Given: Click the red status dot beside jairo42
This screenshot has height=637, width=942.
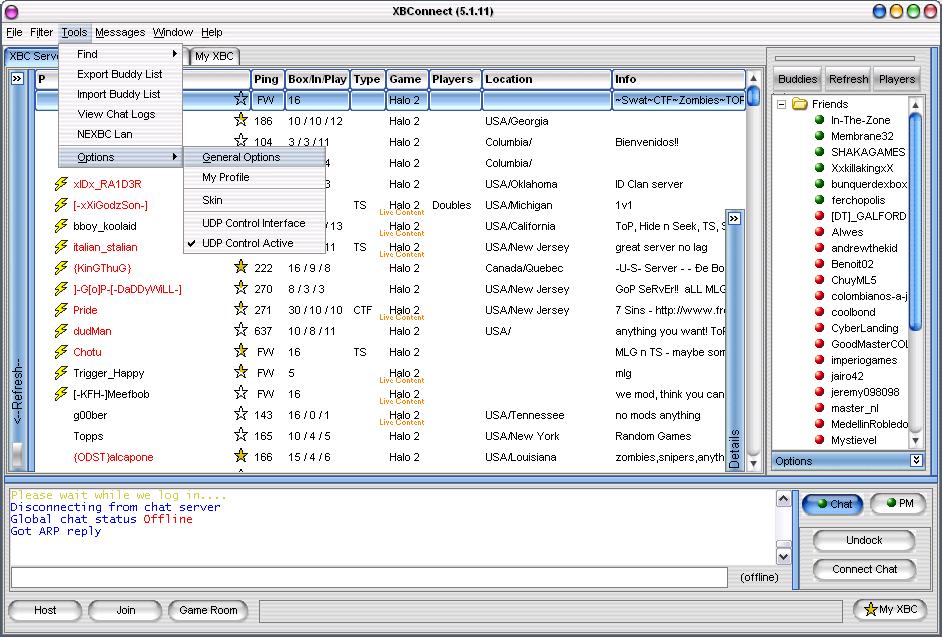Looking at the screenshot, I should click(x=819, y=376).
